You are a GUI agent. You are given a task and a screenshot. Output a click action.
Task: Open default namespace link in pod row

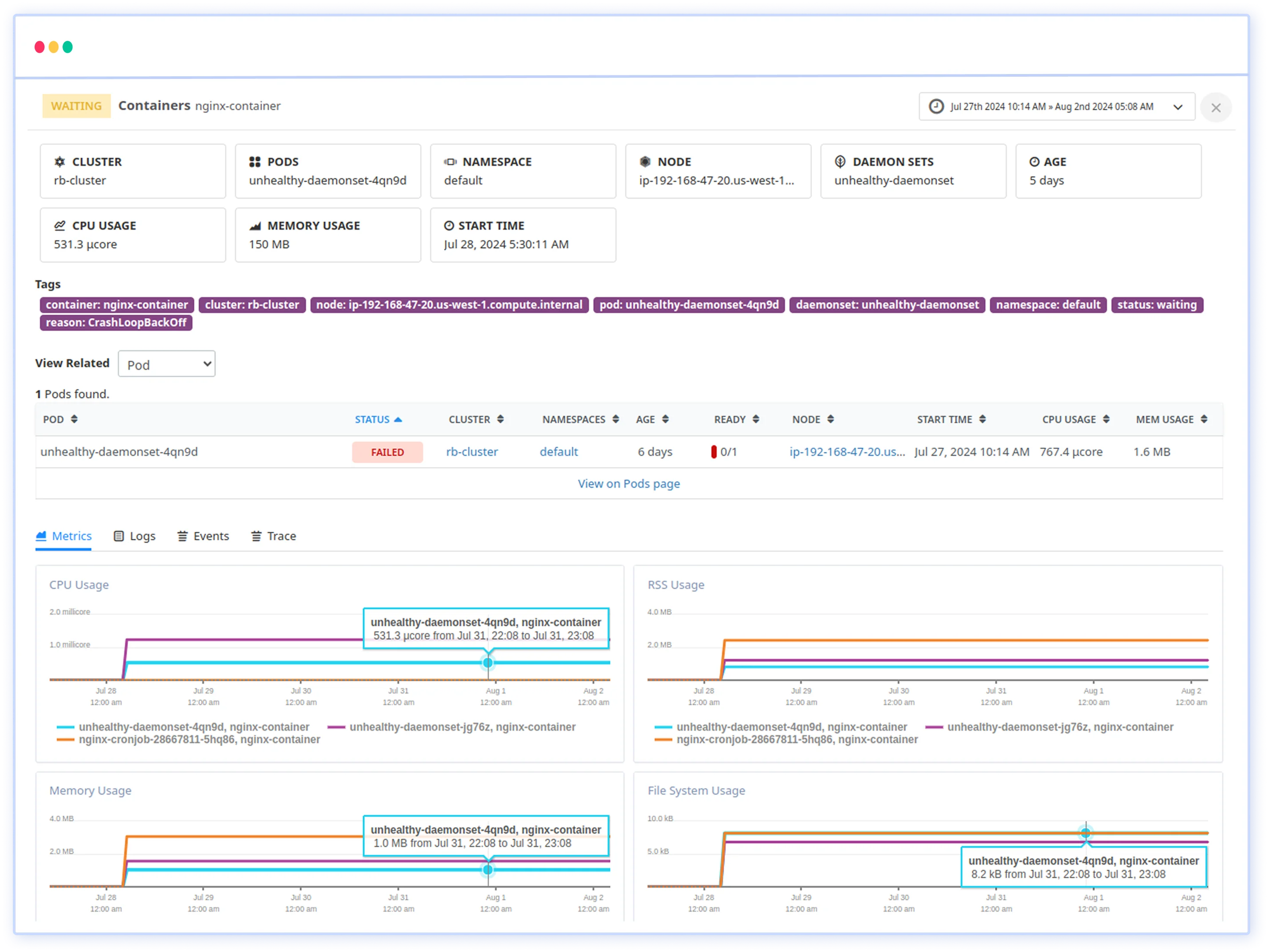[x=558, y=452]
